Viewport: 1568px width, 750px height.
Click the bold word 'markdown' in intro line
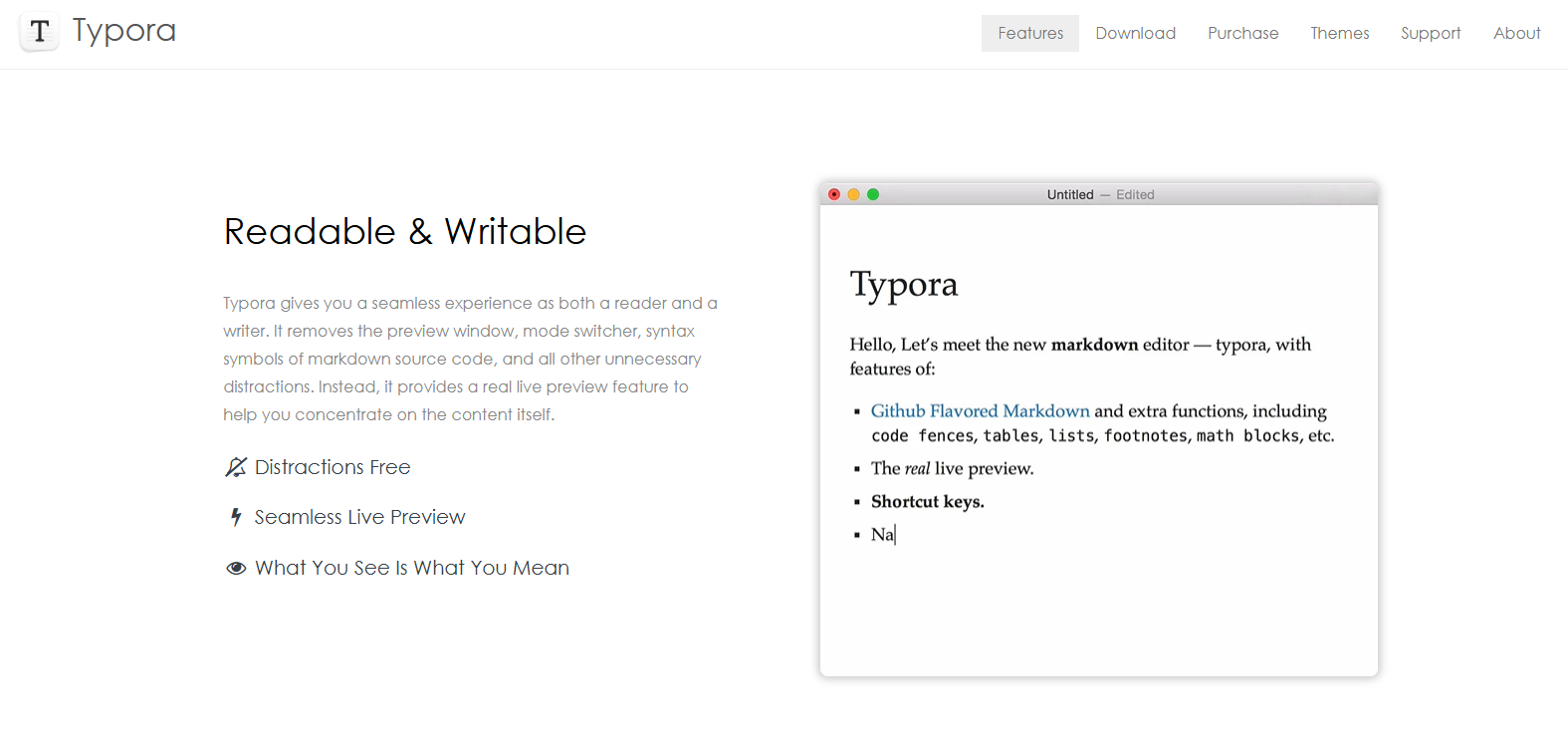[x=1094, y=345]
